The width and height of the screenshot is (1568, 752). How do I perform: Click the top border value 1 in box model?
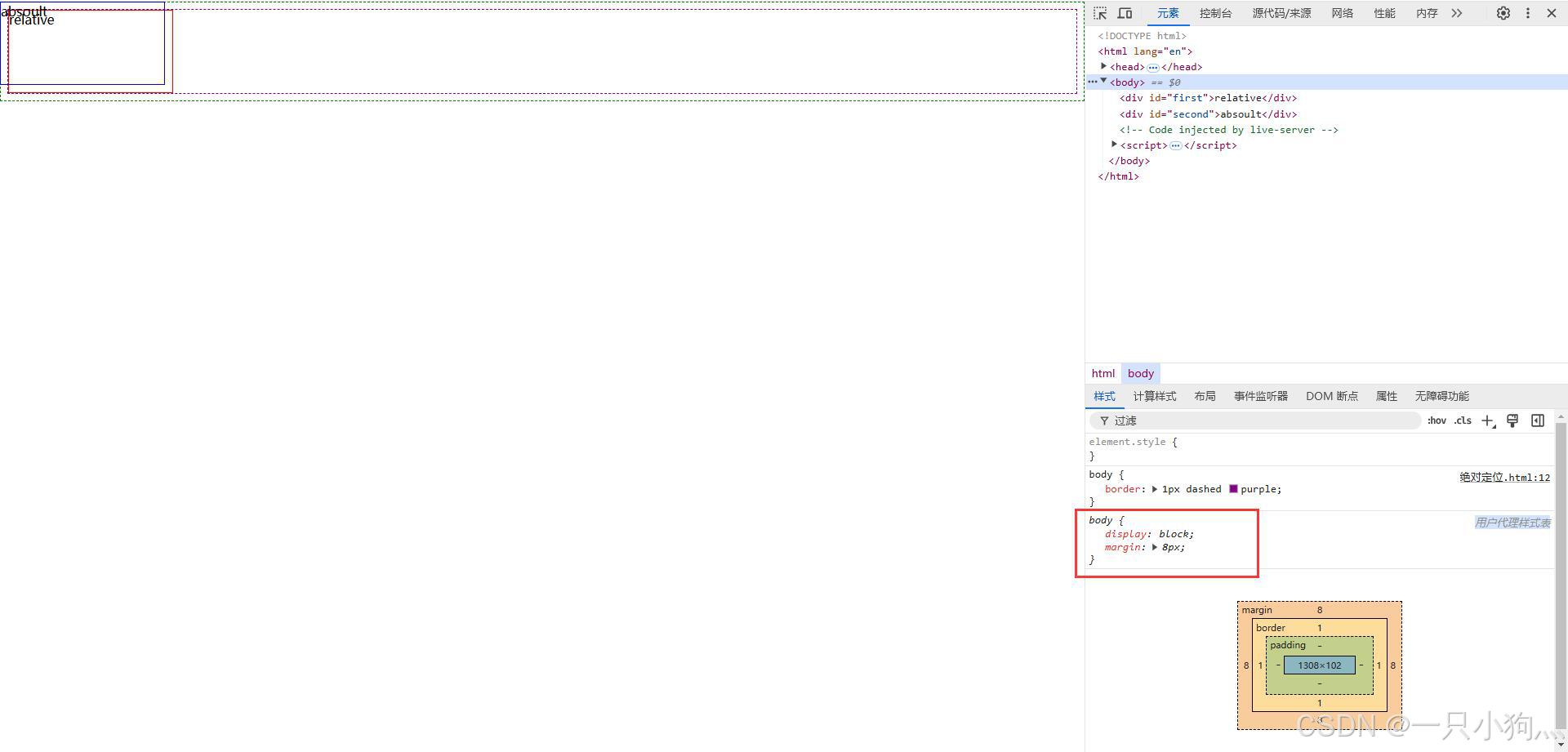[1319, 628]
